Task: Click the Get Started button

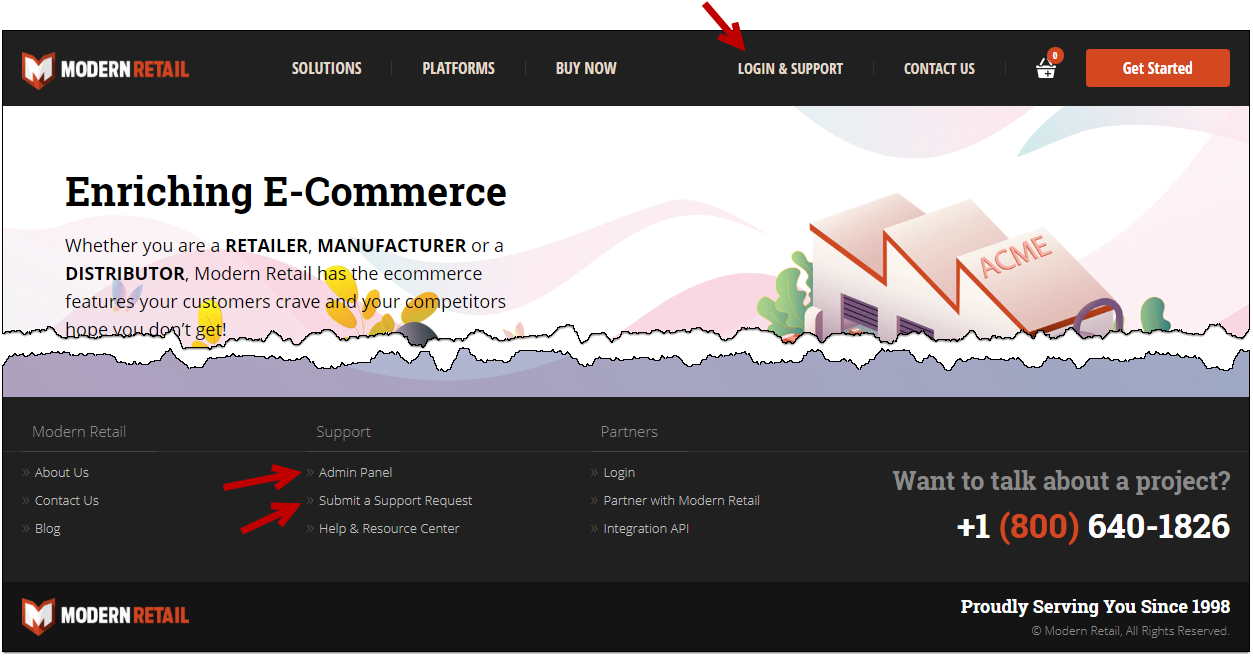Action: click(x=1158, y=68)
